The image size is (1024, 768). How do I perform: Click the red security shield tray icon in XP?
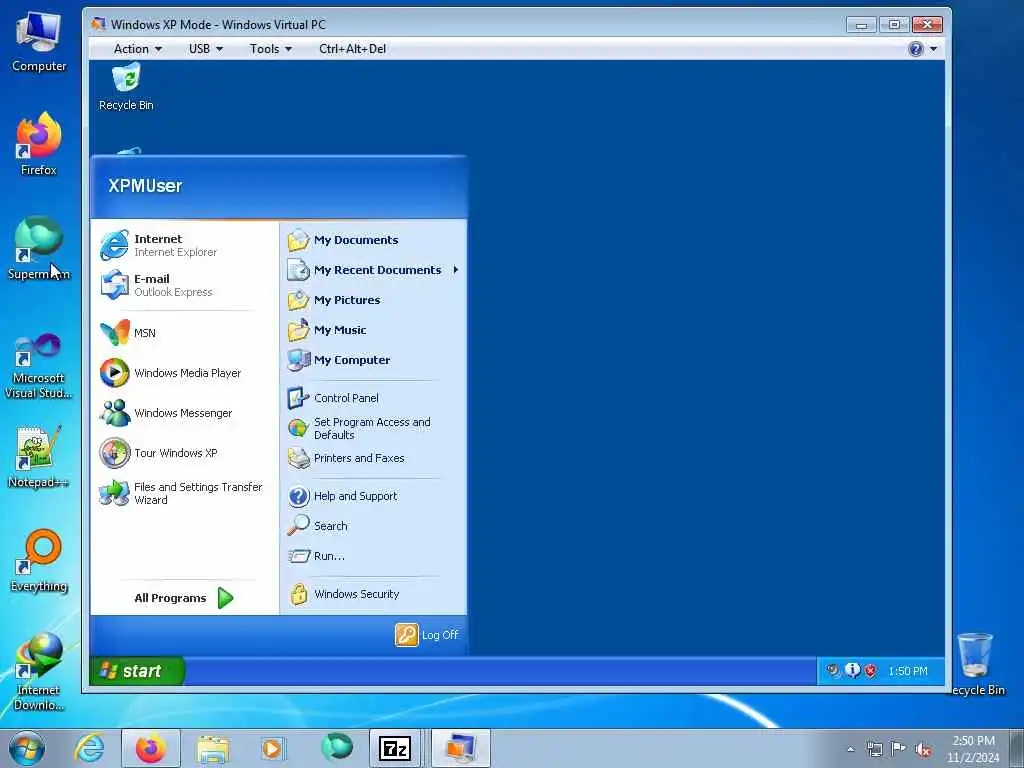tap(871, 671)
